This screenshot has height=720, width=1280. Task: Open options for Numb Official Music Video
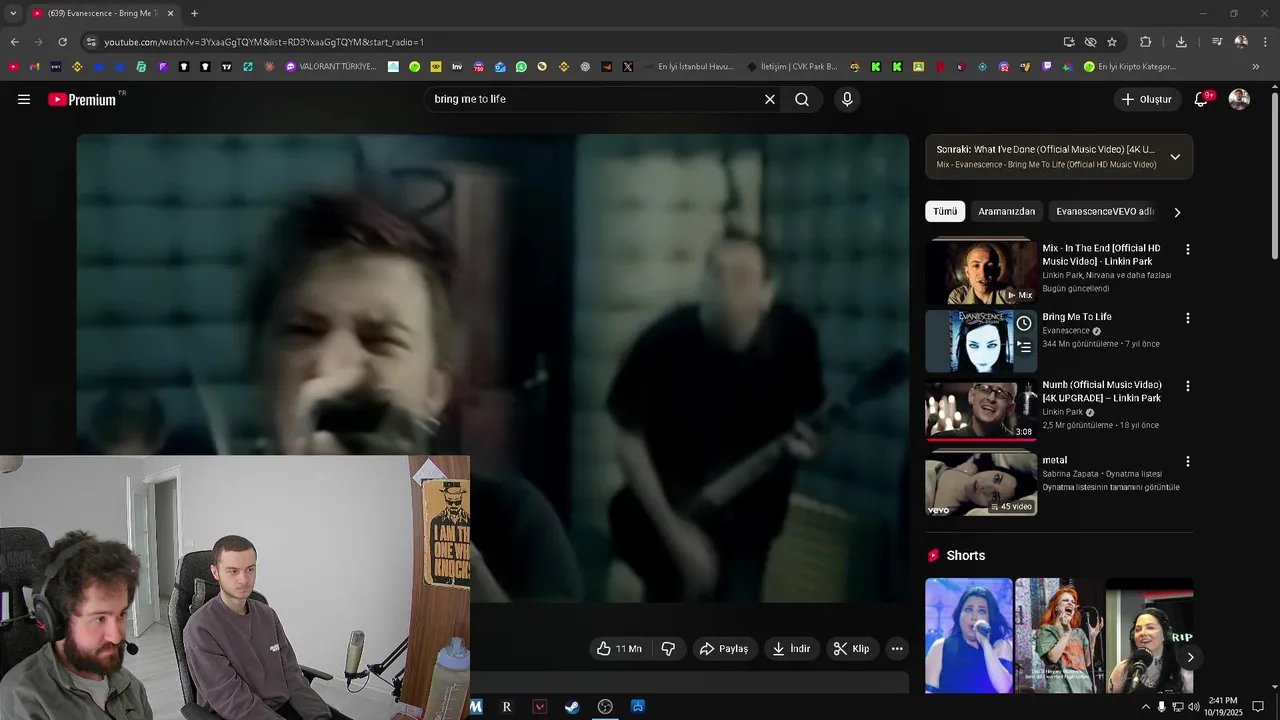1188,386
